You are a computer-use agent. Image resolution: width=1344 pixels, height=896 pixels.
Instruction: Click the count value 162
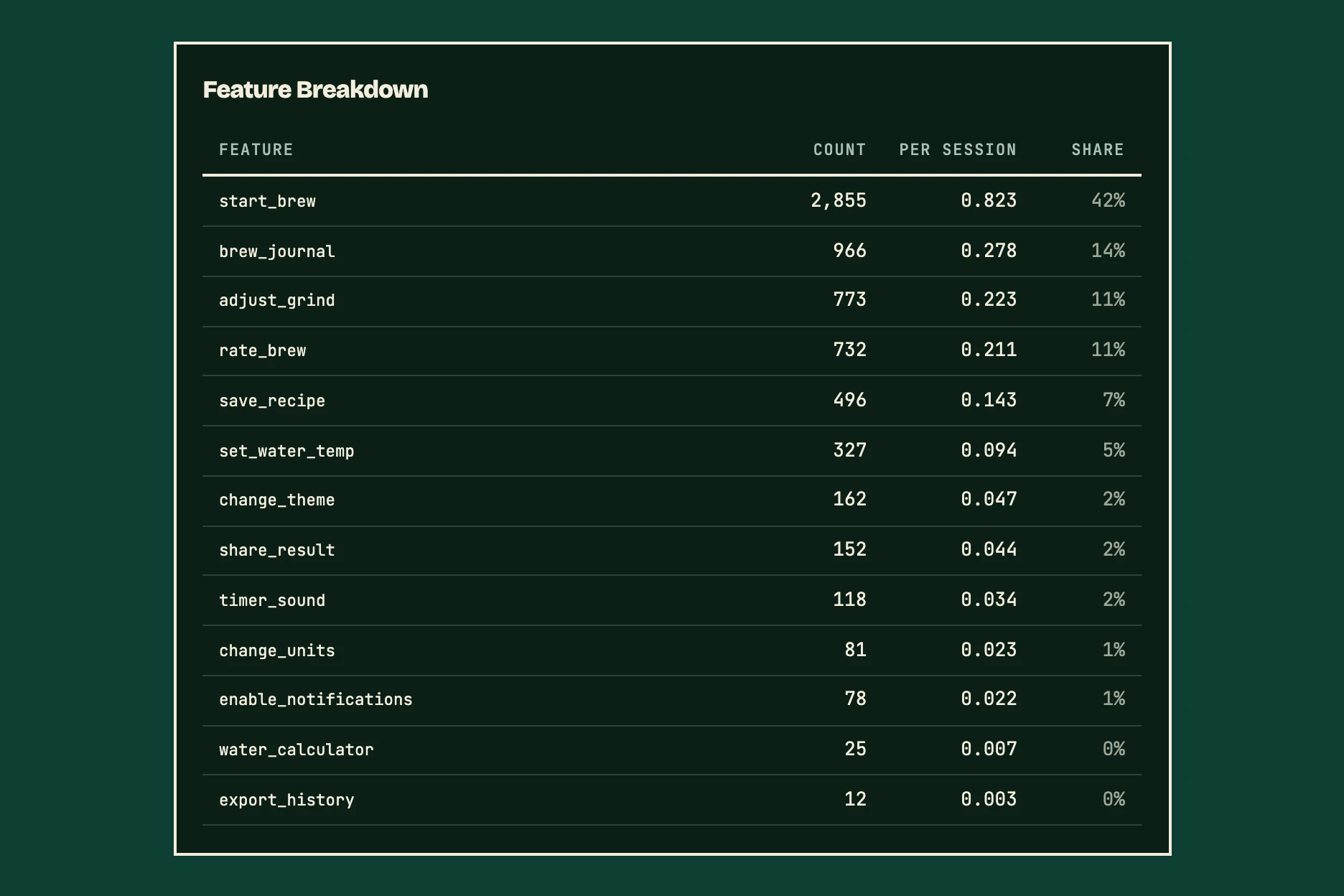point(850,499)
